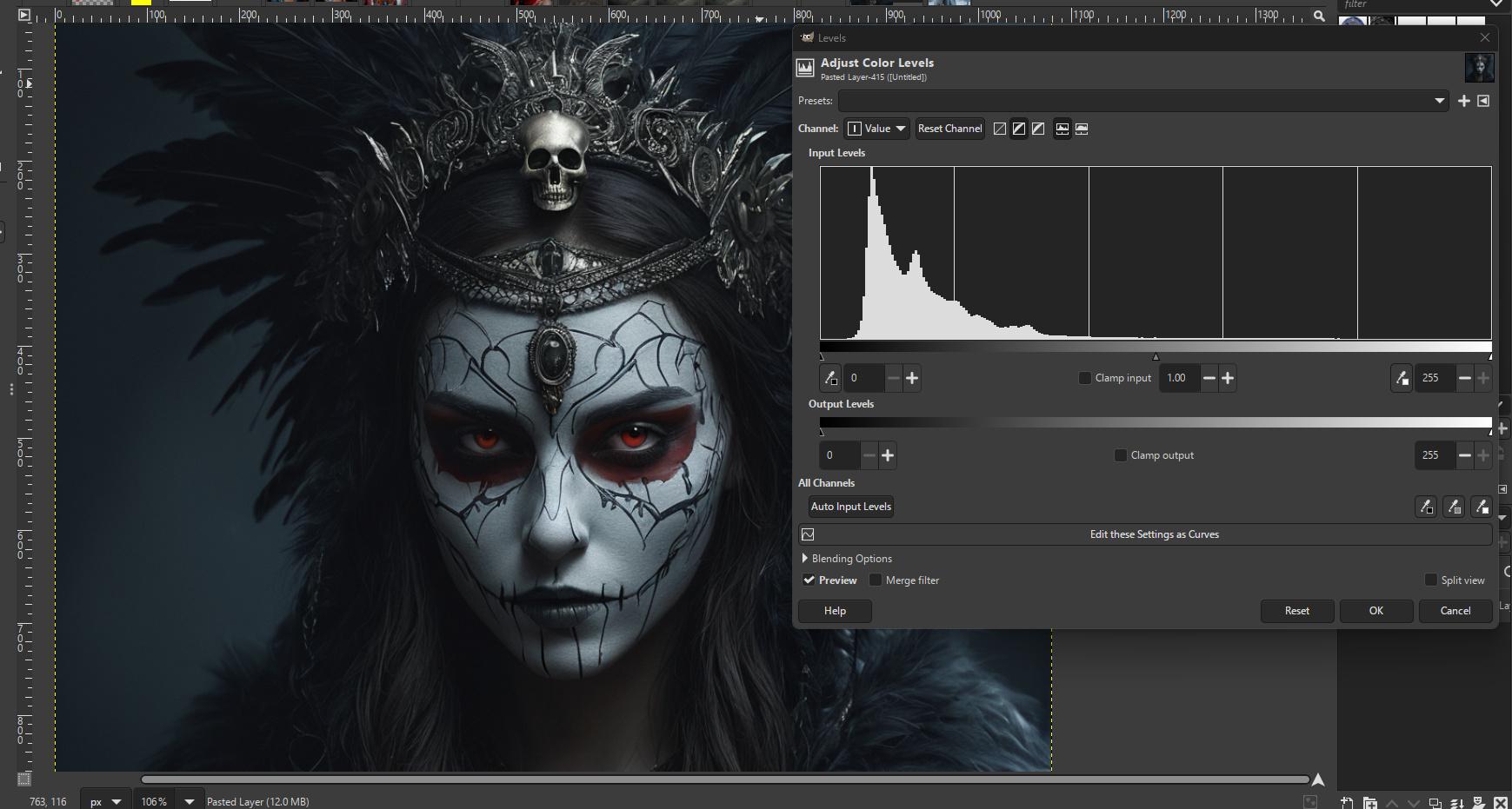Select the adjust levels in linear light icon

pyautogui.click(x=1000, y=129)
